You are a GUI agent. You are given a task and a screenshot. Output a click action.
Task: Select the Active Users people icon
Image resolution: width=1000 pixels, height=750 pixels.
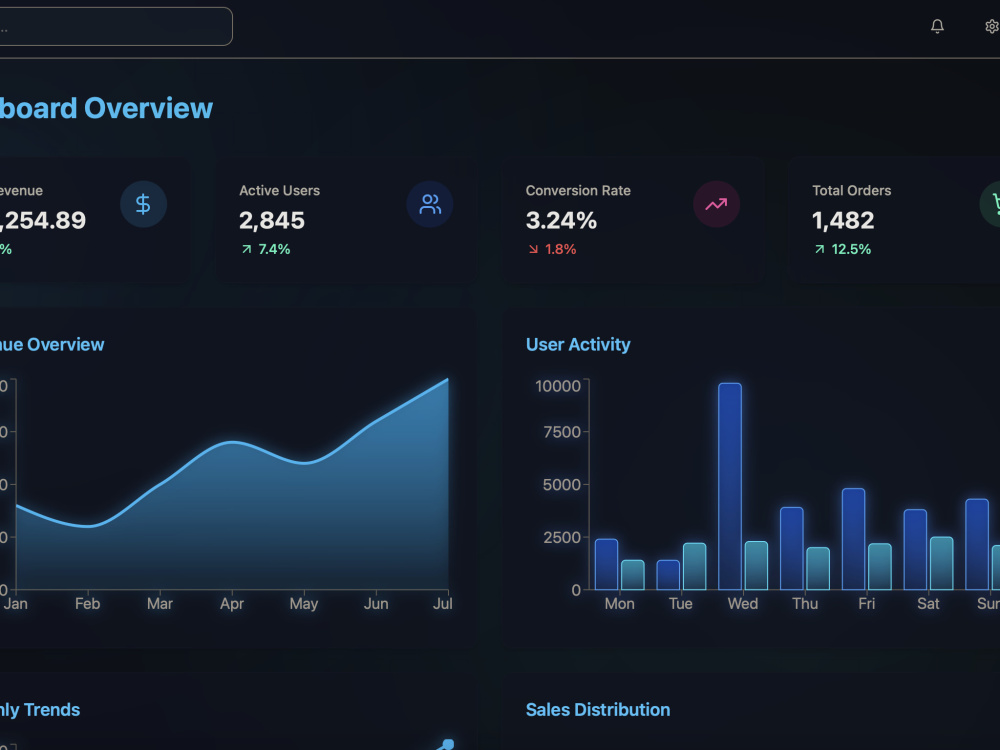[x=430, y=204]
